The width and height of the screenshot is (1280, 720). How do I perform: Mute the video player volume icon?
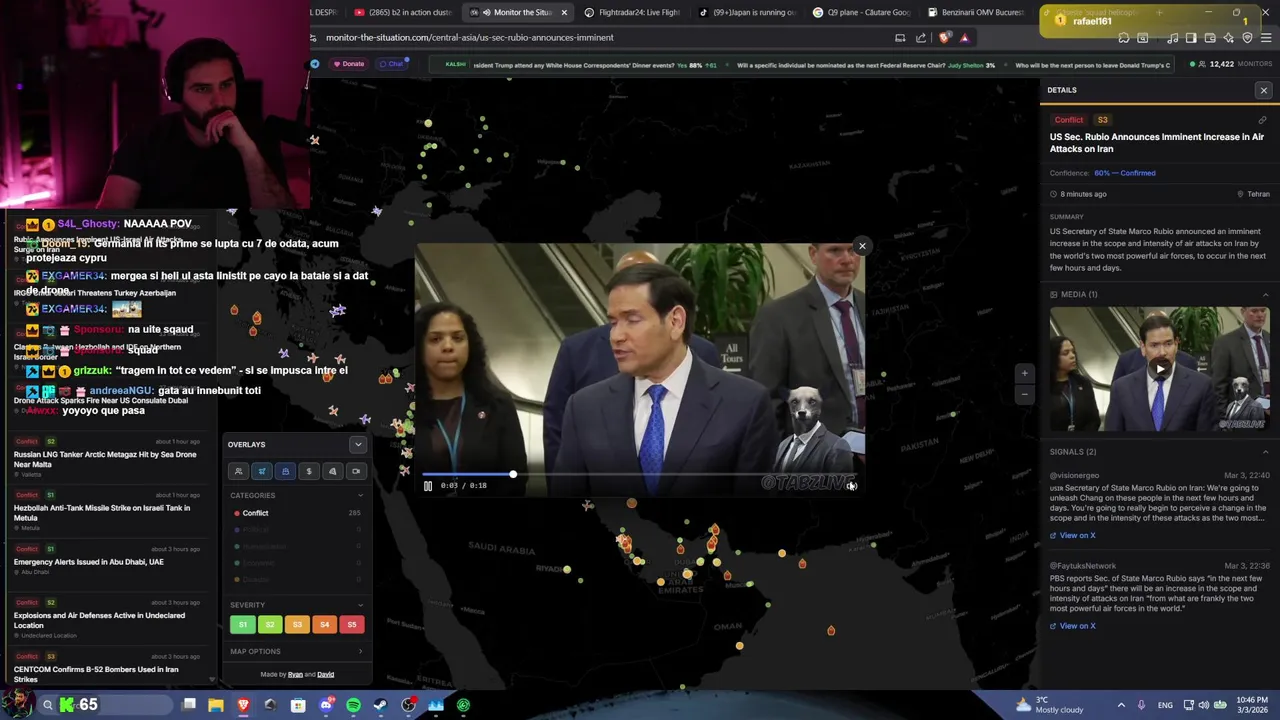(x=852, y=486)
